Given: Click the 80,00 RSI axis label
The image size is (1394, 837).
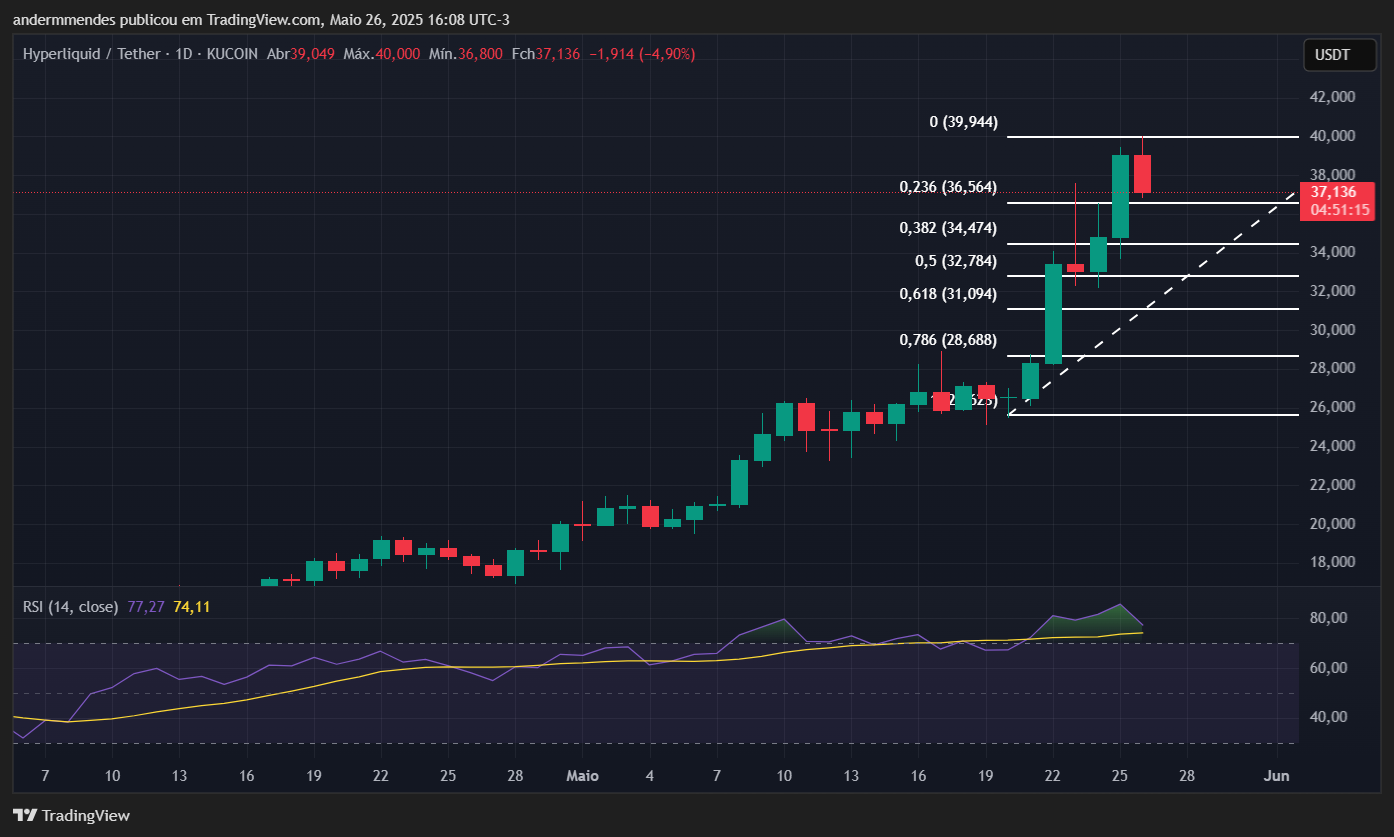Looking at the screenshot, I should coord(1328,618).
